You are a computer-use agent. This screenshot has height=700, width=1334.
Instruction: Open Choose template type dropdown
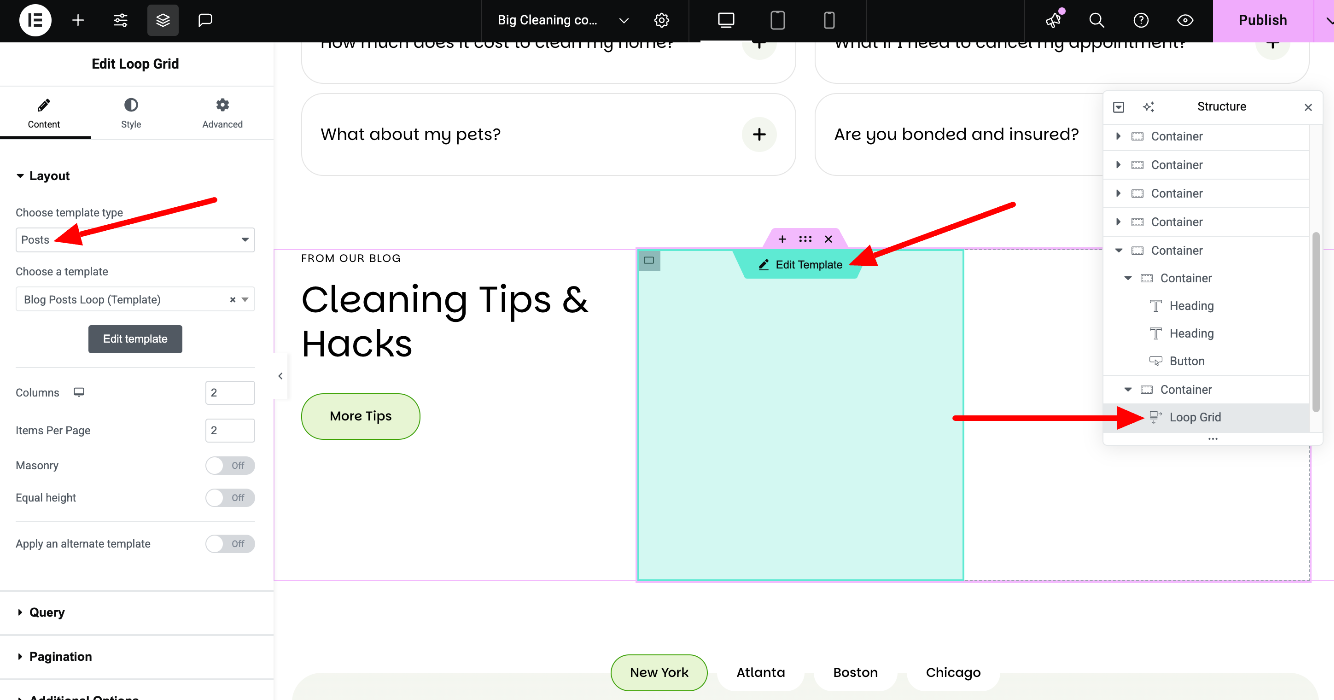(135, 240)
